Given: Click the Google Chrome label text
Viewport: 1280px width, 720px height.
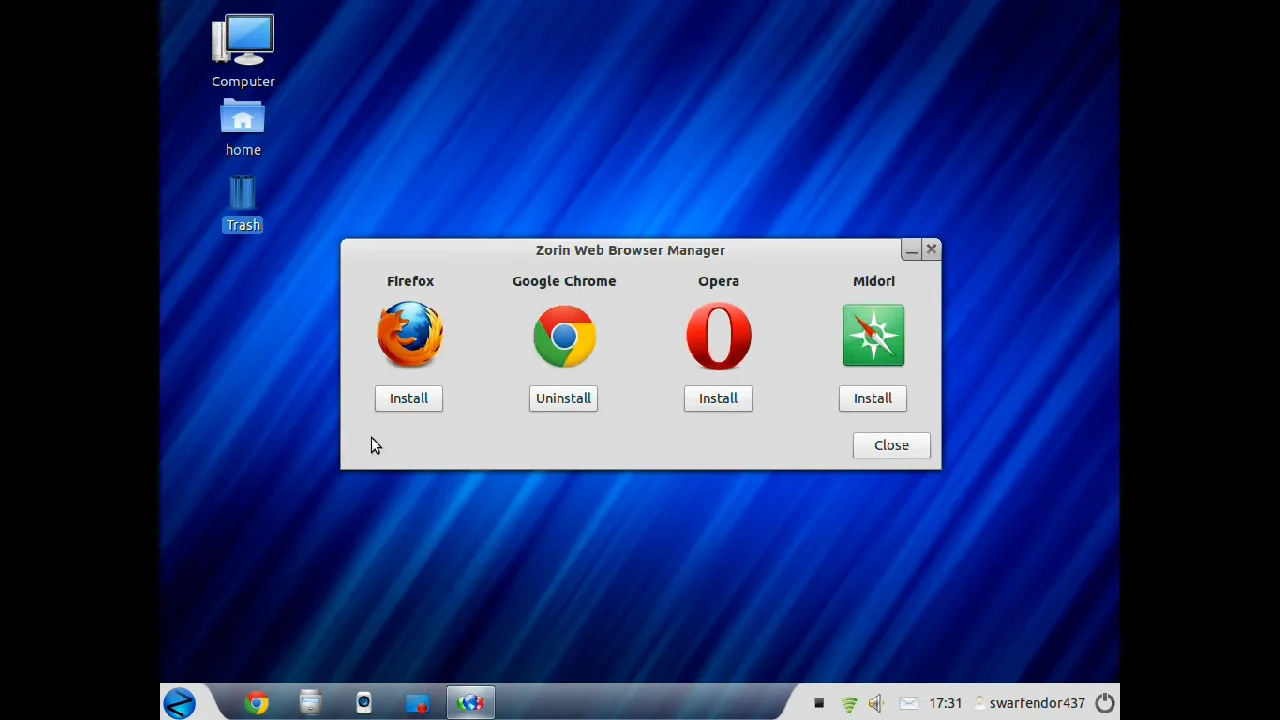Looking at the screenshot, I should click(564, 281).
